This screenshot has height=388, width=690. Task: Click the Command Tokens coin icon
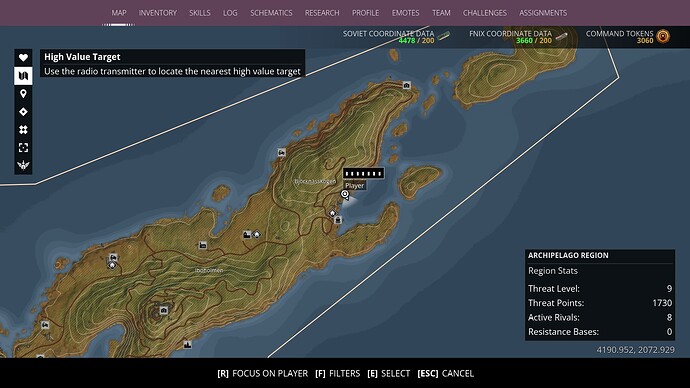click(663, 36)
